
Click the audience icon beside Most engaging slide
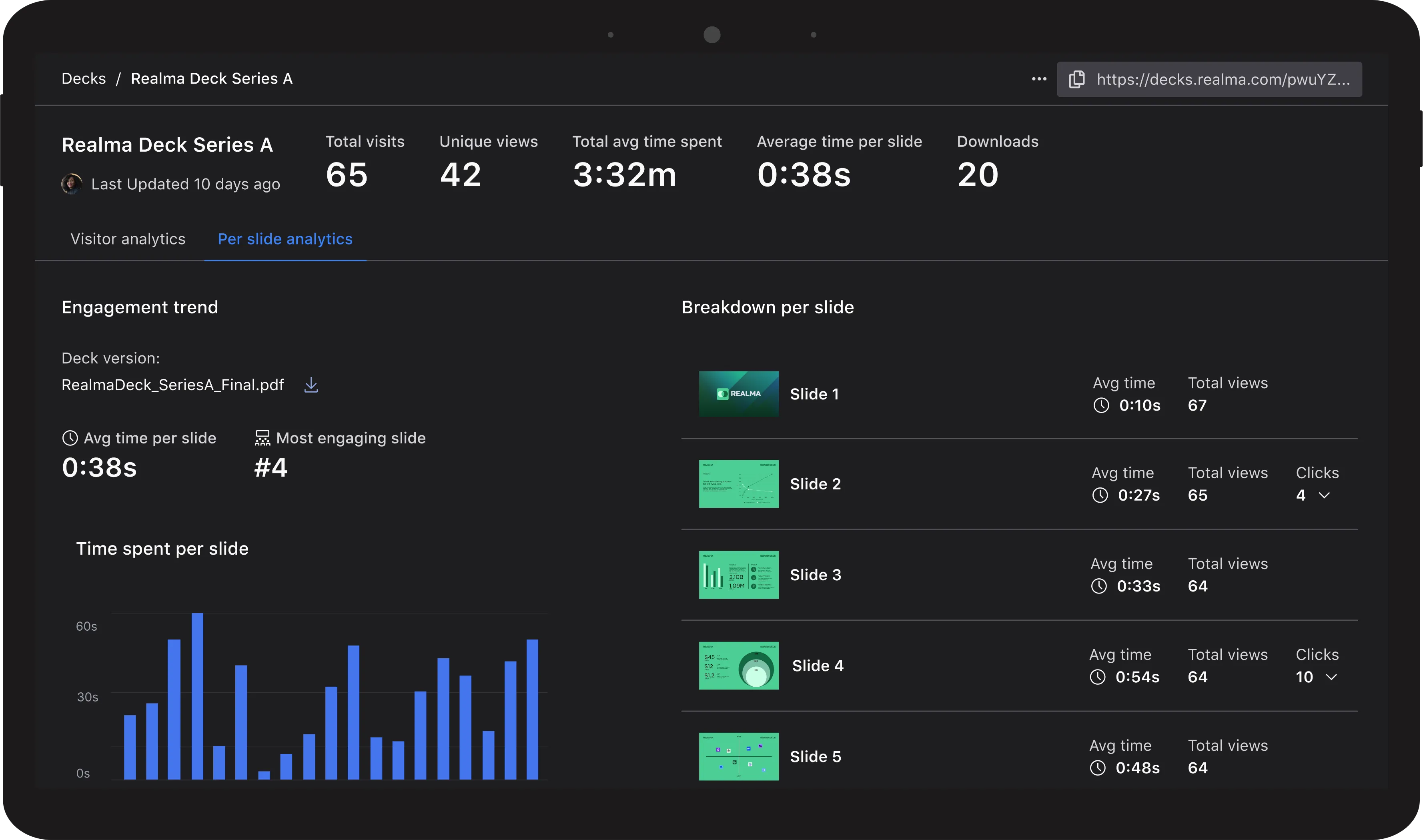pos(262,438)
